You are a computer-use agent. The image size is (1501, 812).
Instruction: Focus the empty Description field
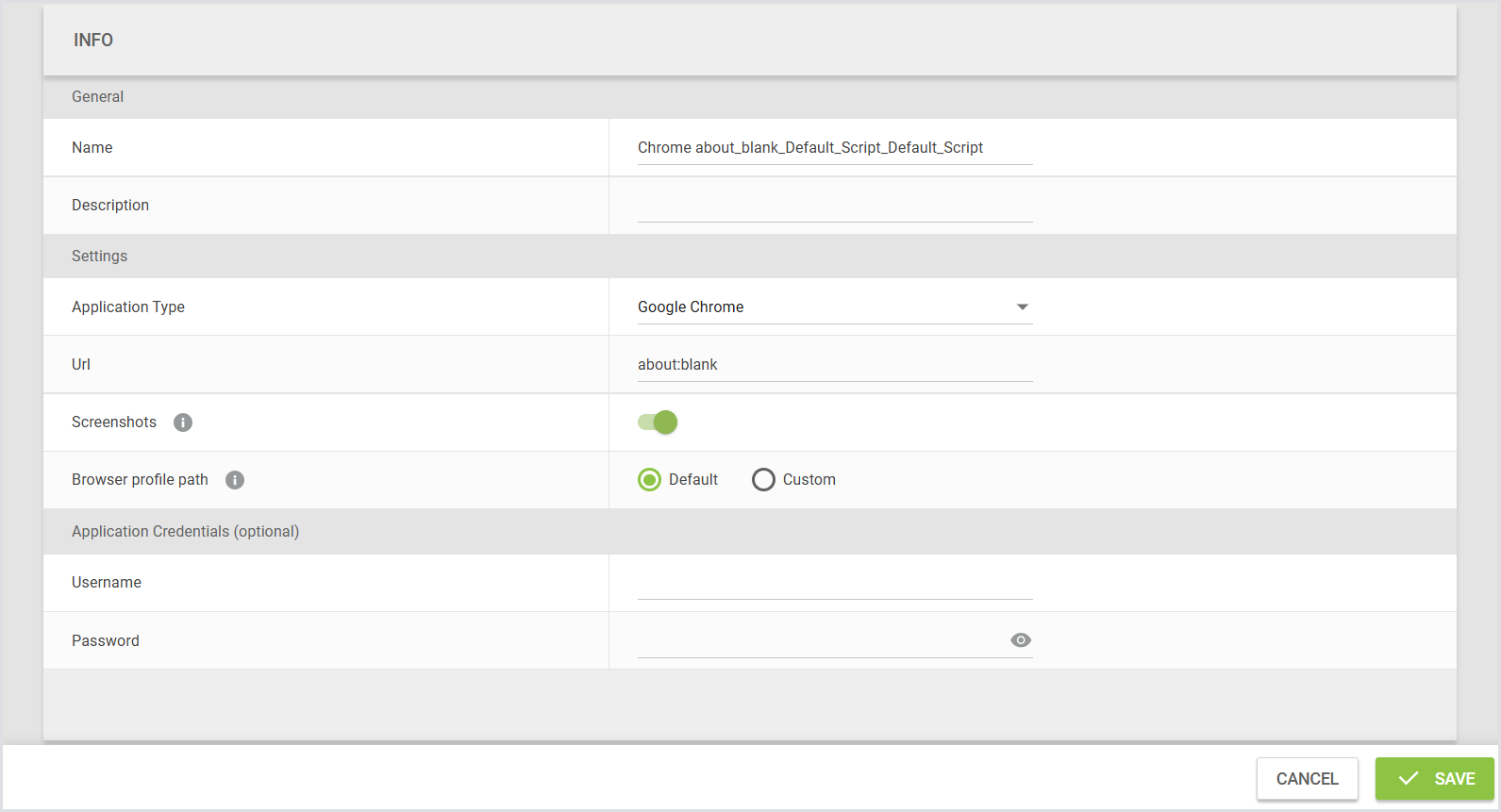(834, 206)
